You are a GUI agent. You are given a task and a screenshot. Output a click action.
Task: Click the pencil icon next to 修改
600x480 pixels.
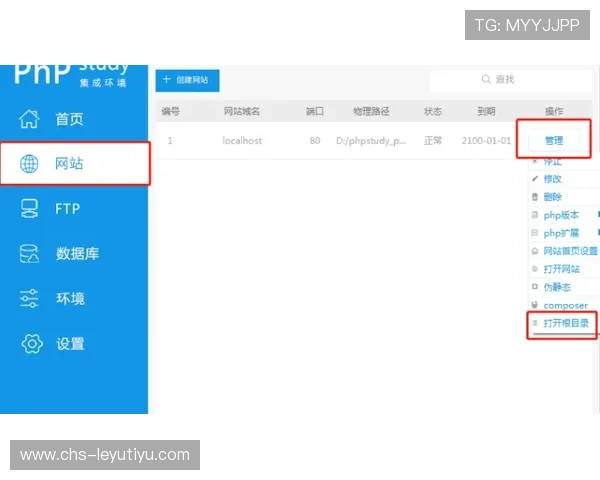[x=535, y=179]
